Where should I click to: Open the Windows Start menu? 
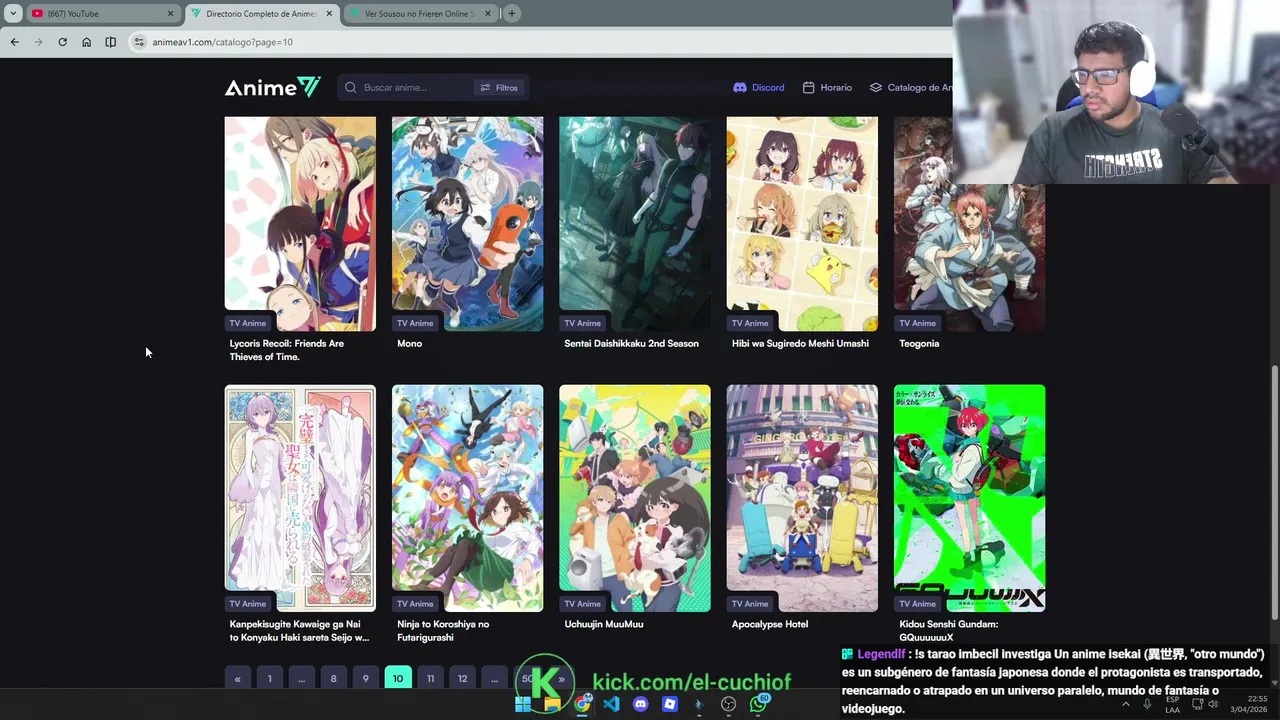[x=522, y=704]
